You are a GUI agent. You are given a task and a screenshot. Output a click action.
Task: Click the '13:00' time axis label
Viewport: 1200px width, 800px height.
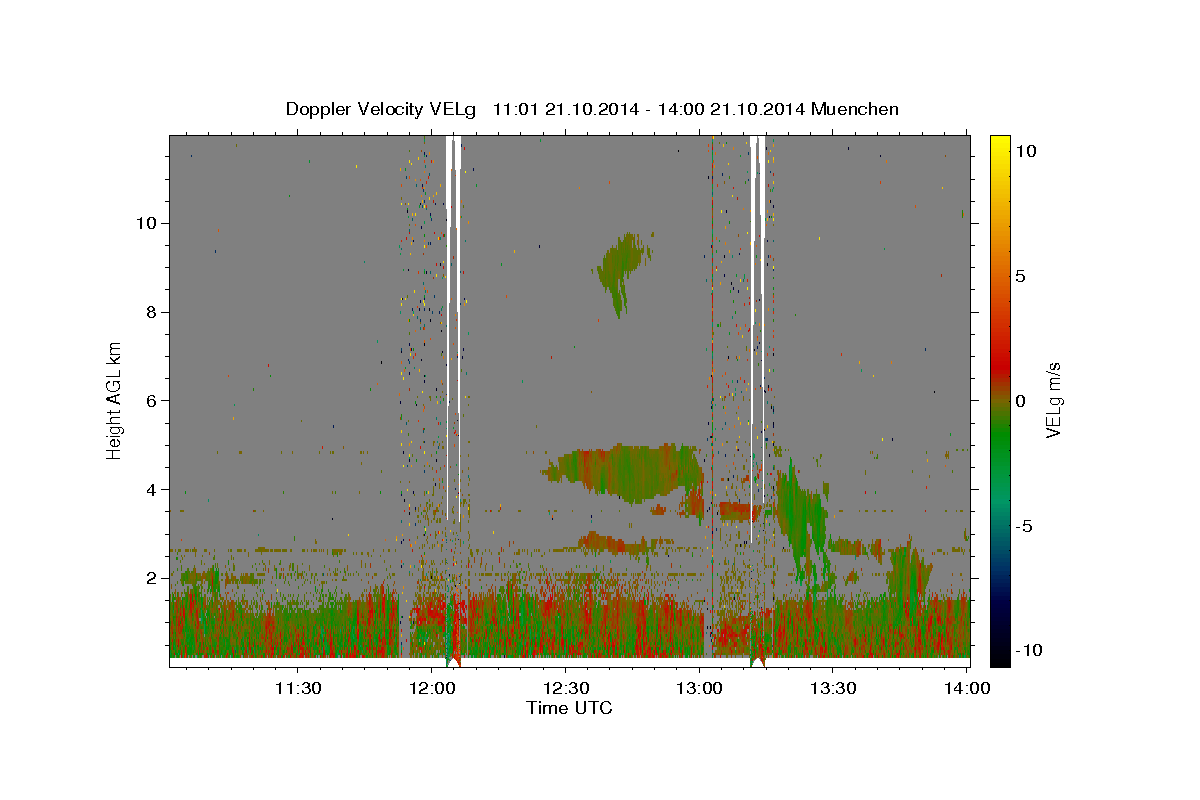[x=699, y=688]
